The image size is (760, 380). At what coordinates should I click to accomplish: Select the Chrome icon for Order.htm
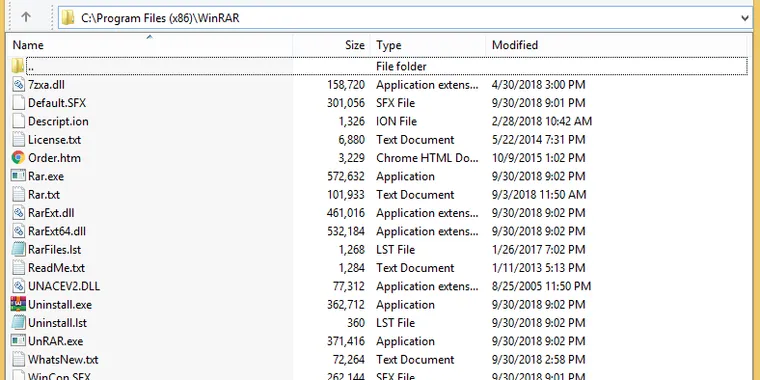coord(18,158)
